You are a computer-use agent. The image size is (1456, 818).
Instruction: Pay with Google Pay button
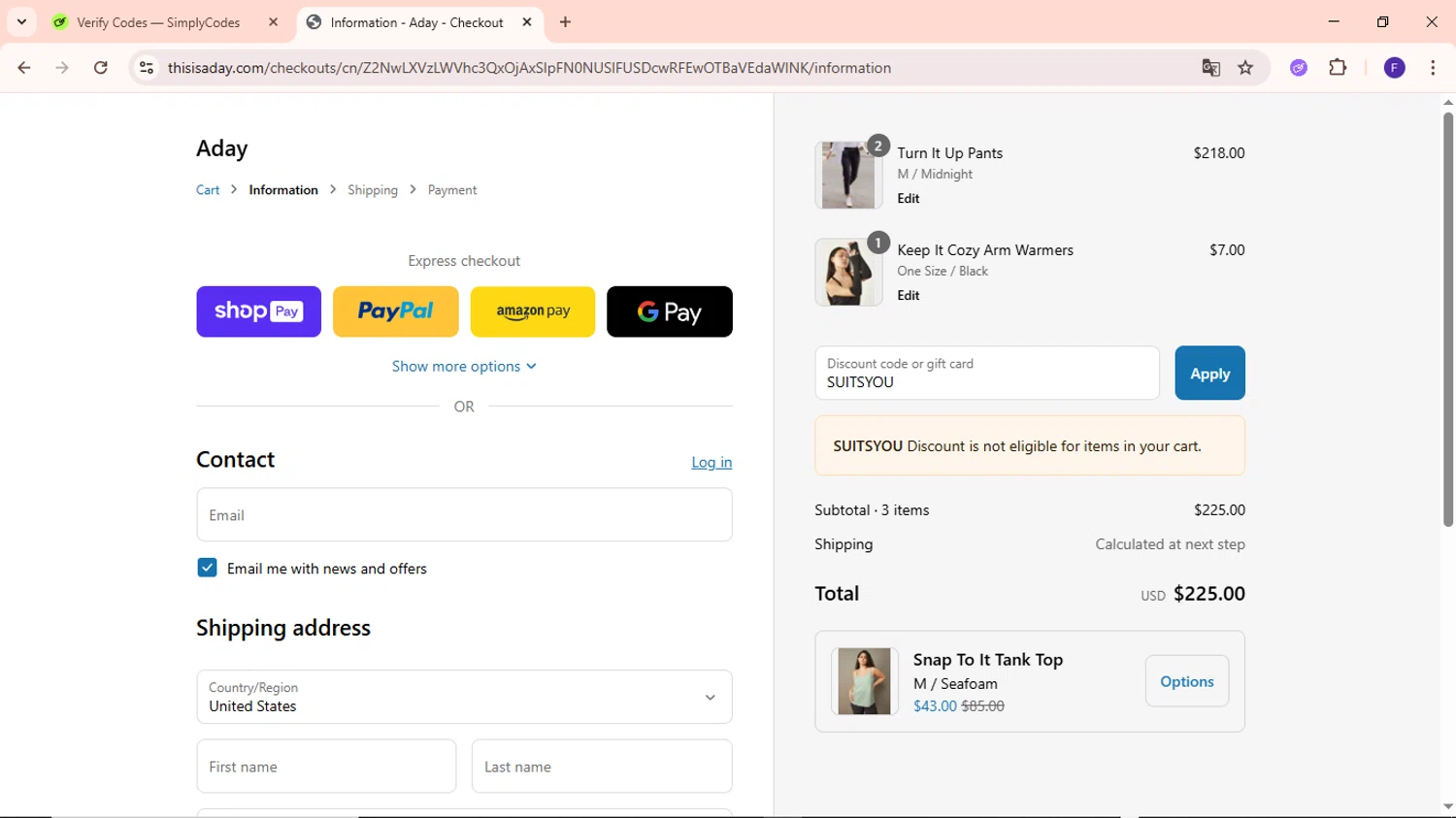(x=670, y=311)
